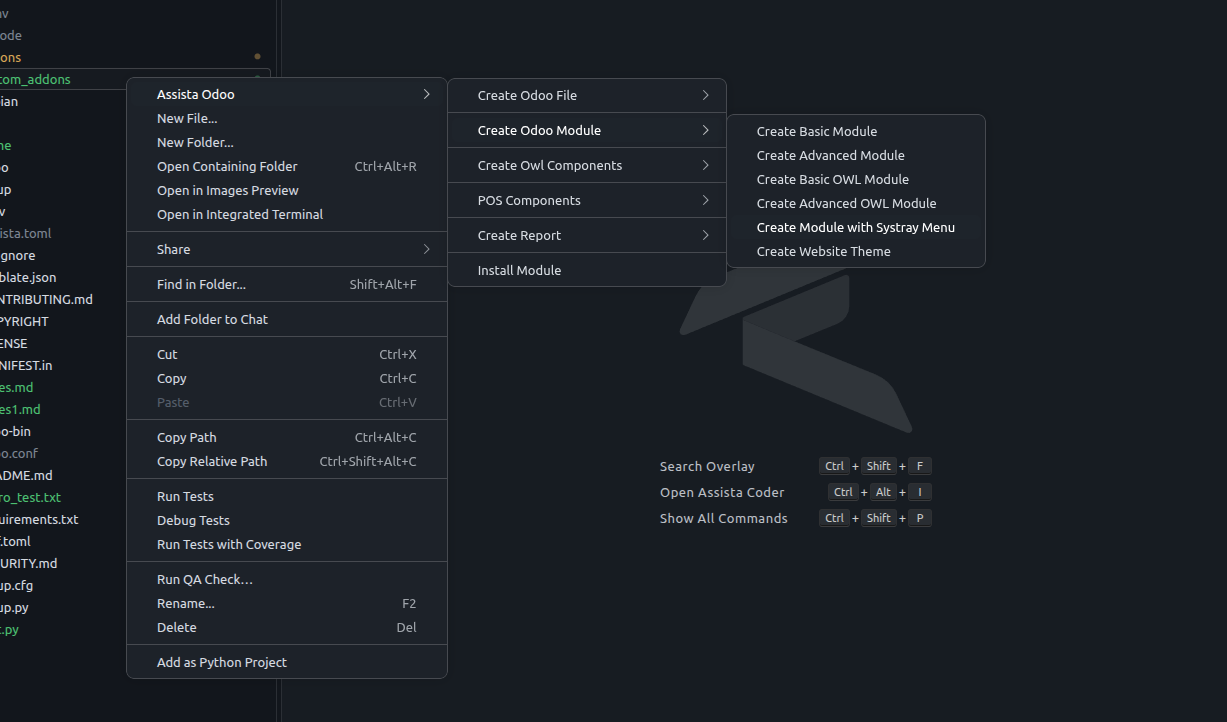Image resolution: width=1227 pixels, height=722 pixels.
Task: Choose New Folder... menu entry
Action: point(286,142)
